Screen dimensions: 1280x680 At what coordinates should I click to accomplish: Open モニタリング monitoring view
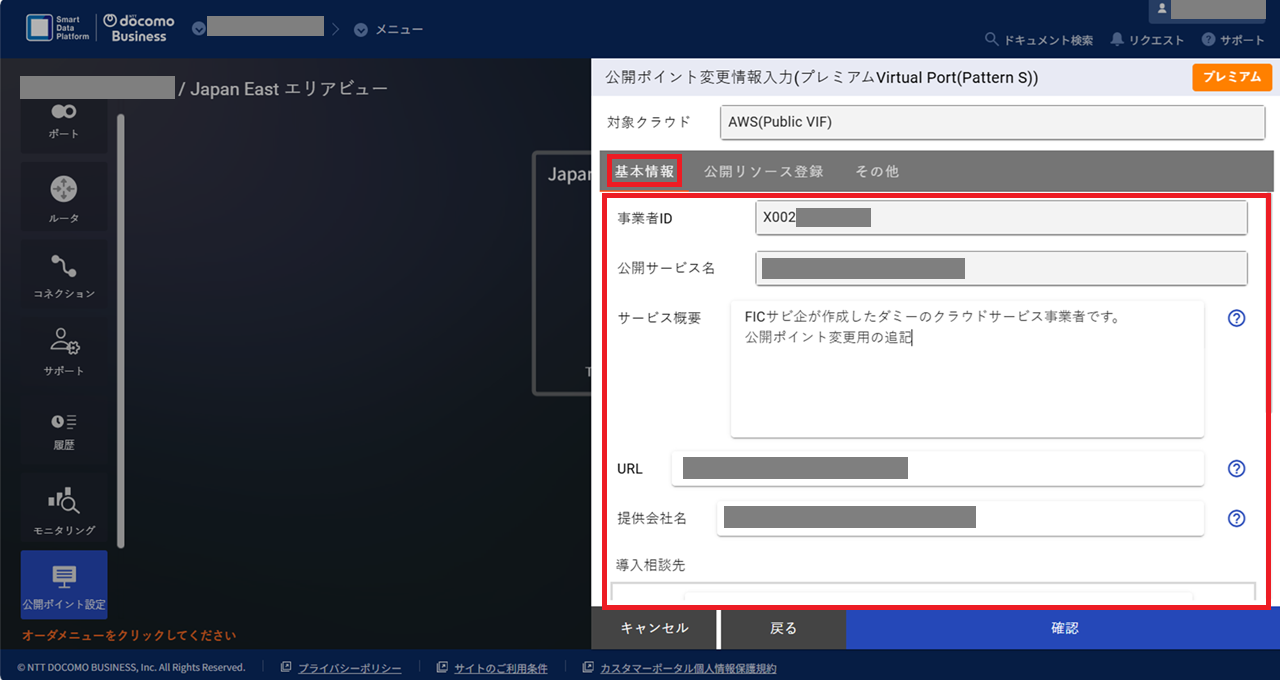(63, 508)
